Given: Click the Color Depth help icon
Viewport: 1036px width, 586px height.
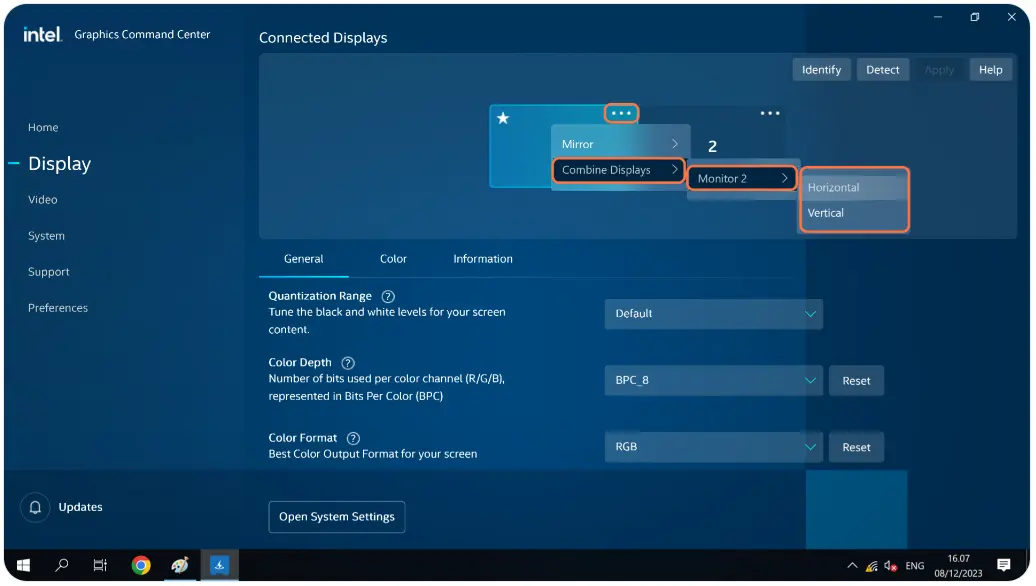Looking at the screenshot, I should click(348, 363).
